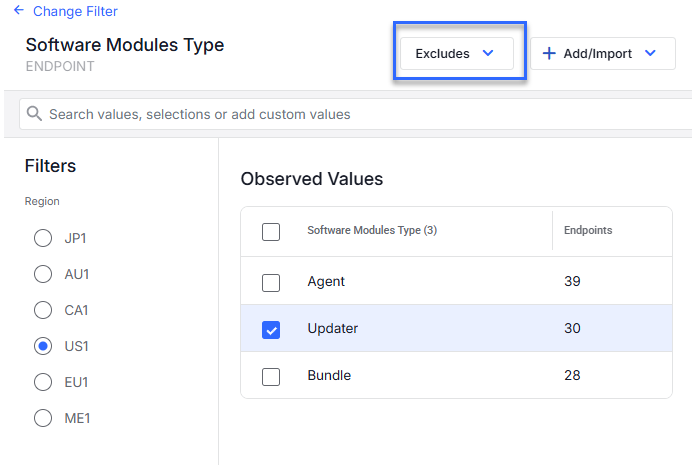Select the CA1 region radio button
This screenshot has height=469, width=696.
[x=43, y=310]
